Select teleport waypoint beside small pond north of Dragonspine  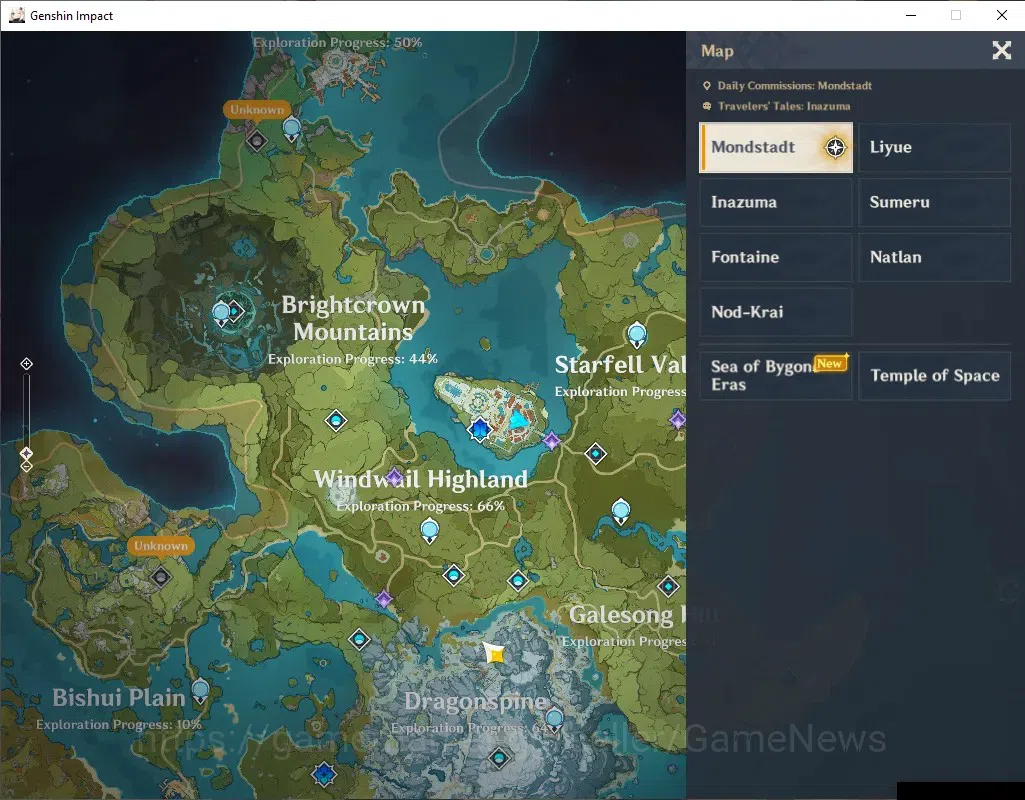518,580
